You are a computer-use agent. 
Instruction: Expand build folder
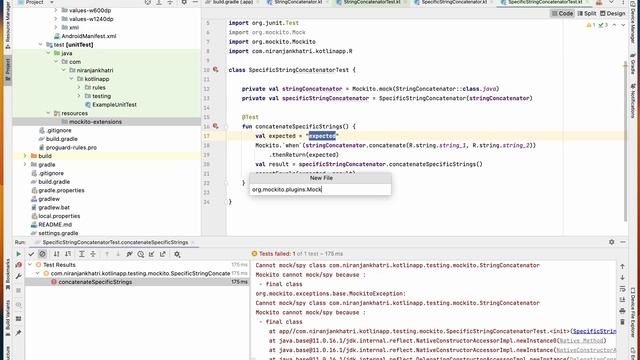[x=25, y=156]
